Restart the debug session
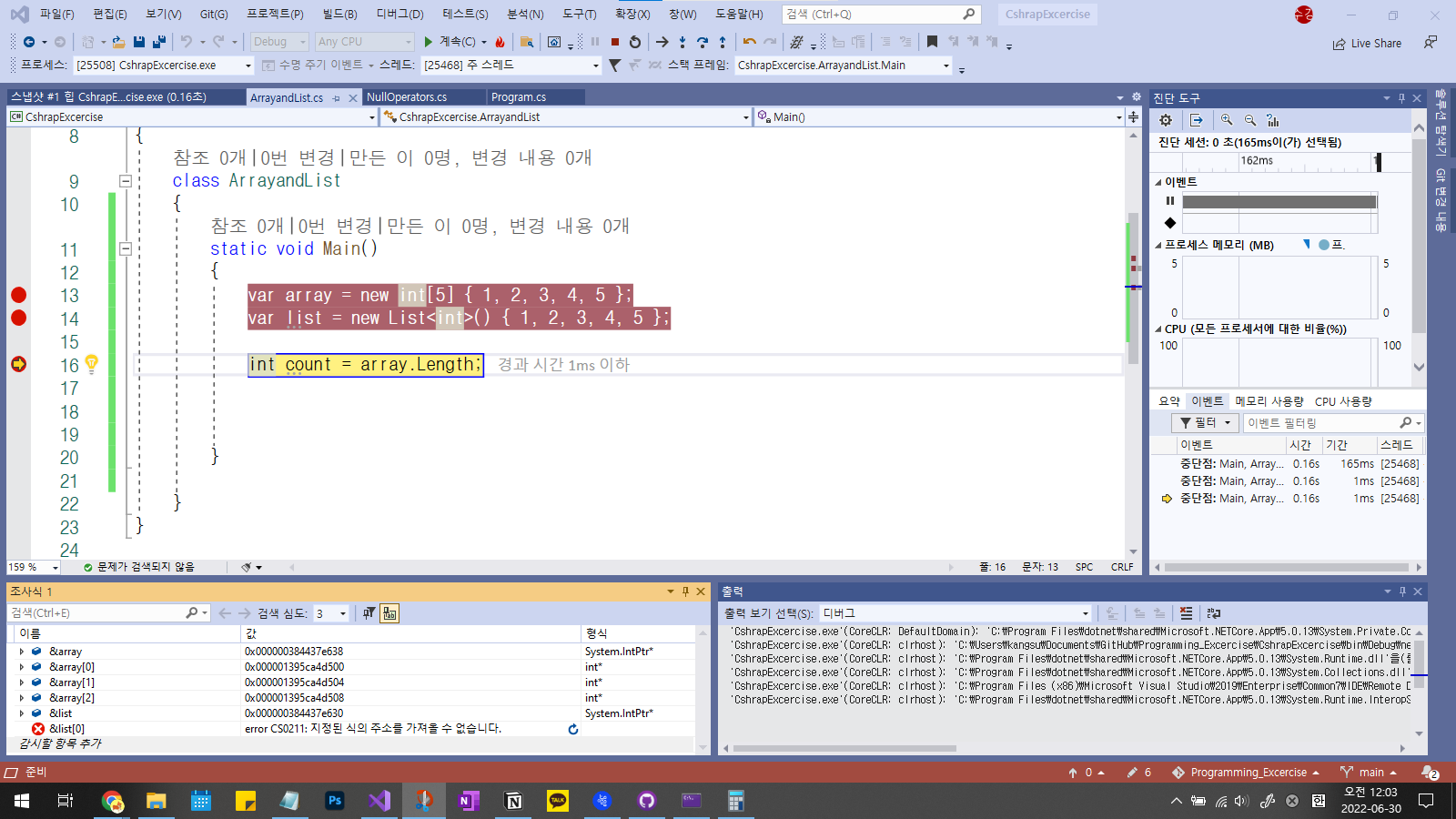1456x819 pixels. (635, 42)
